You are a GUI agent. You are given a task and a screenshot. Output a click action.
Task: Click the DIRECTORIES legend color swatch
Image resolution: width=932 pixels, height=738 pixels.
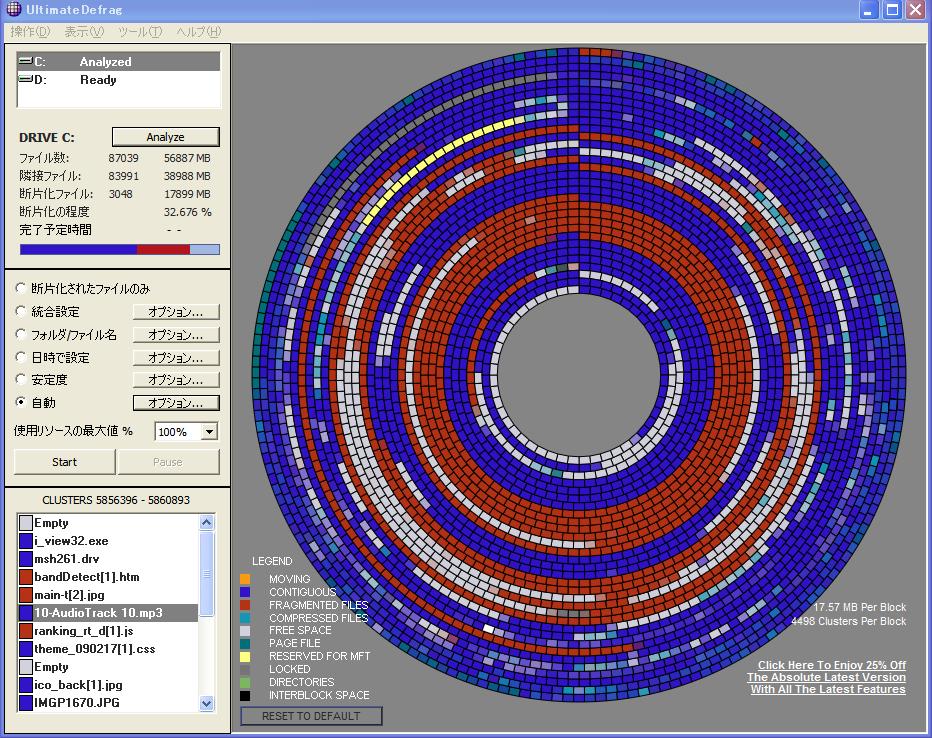point(245,682)
